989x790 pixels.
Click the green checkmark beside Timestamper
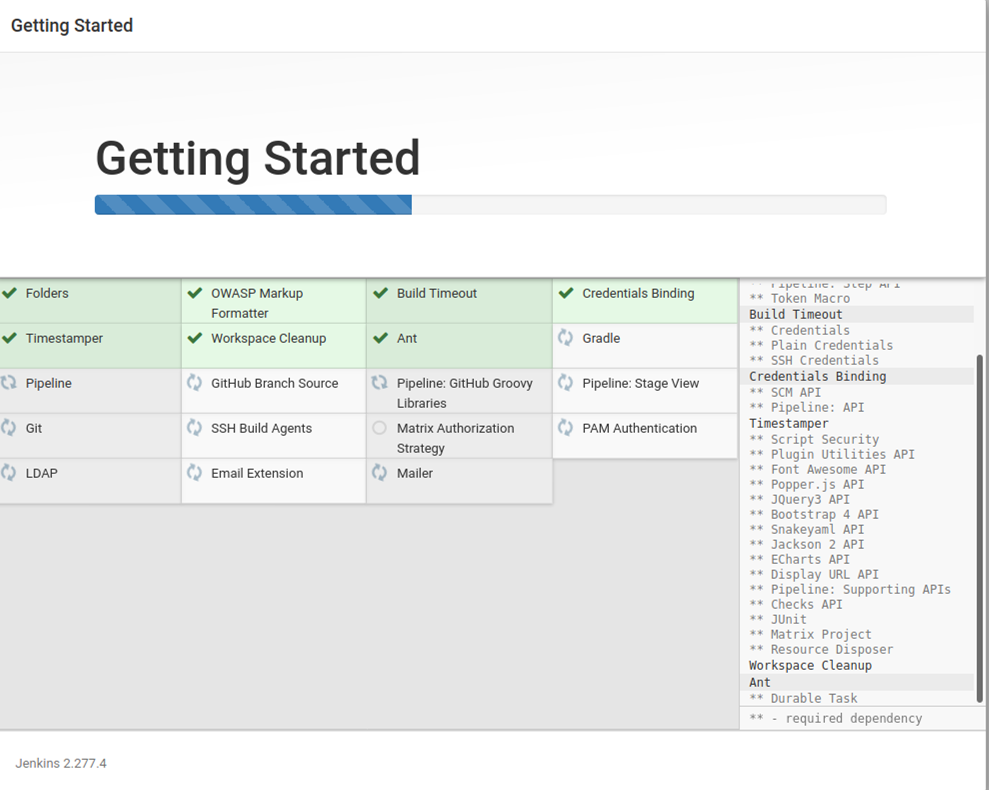point(9,338)
